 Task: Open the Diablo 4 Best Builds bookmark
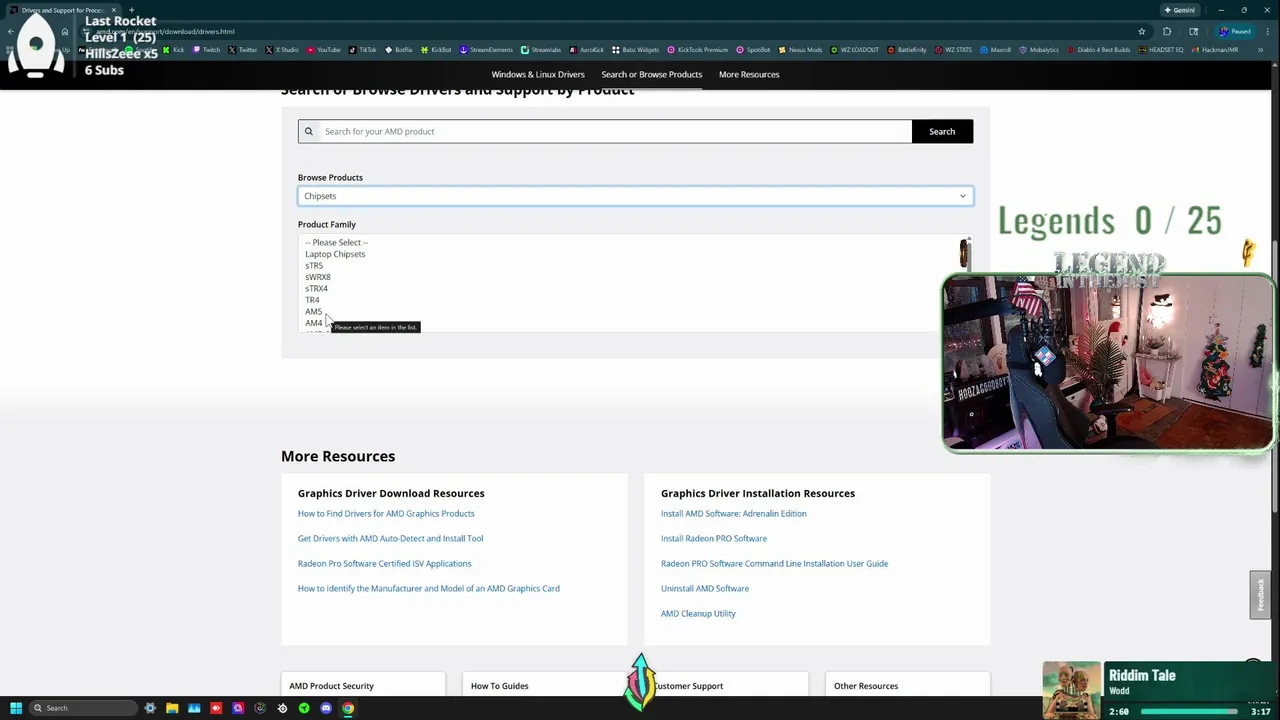[x=1098, y=50]
